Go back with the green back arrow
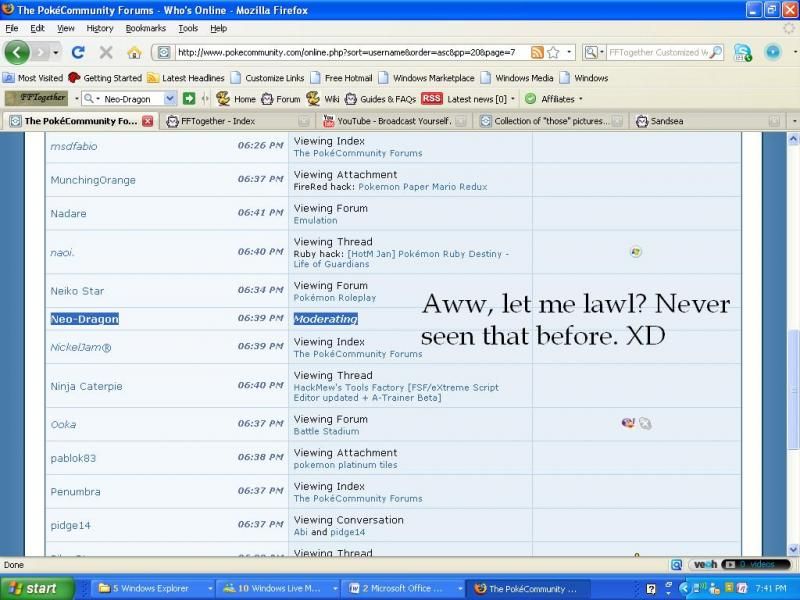Screen dimensions: 800x600 (x=17, y=52)
